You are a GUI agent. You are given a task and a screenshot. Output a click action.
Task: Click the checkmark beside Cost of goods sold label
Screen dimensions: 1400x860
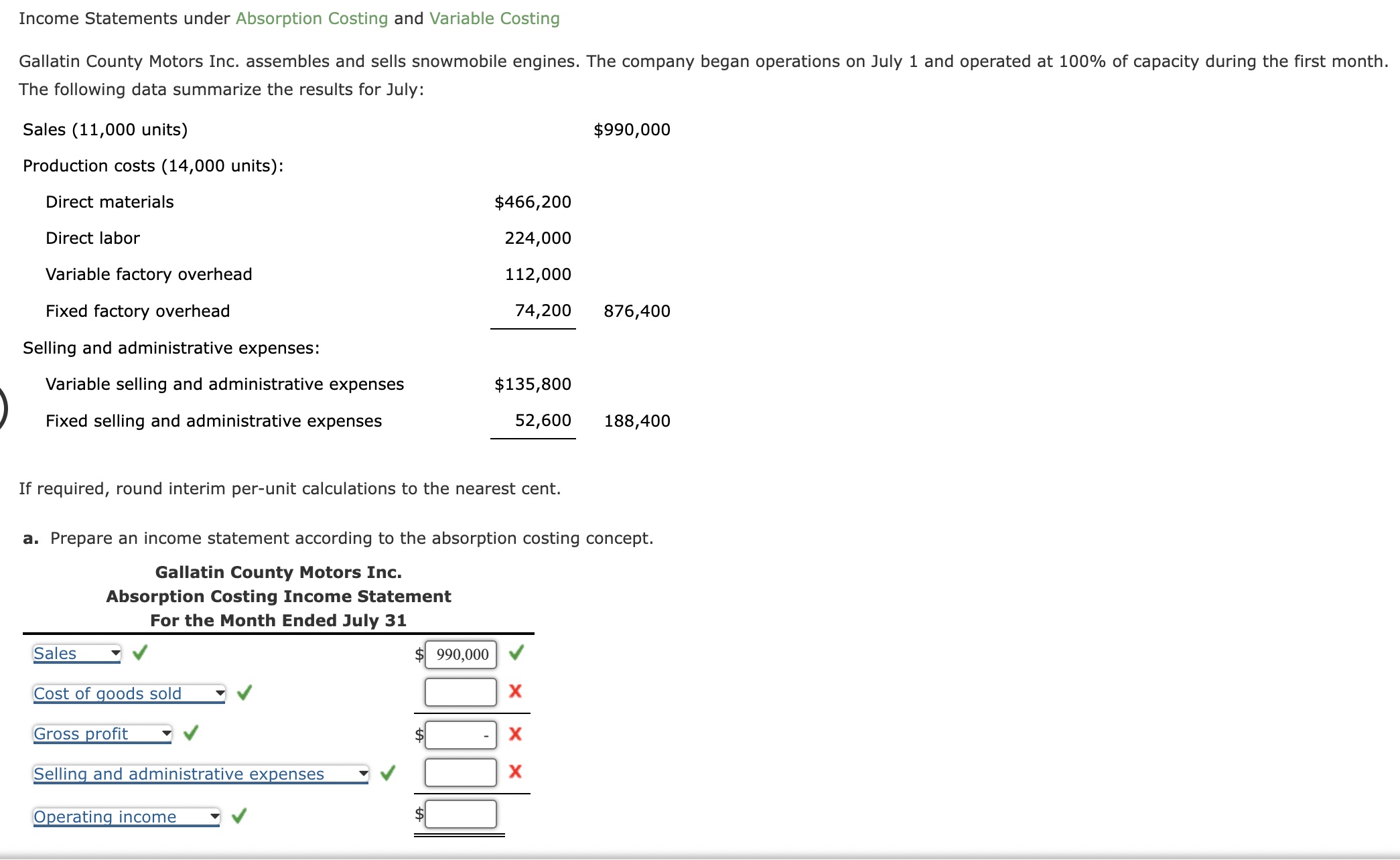[x=244, y=693]
